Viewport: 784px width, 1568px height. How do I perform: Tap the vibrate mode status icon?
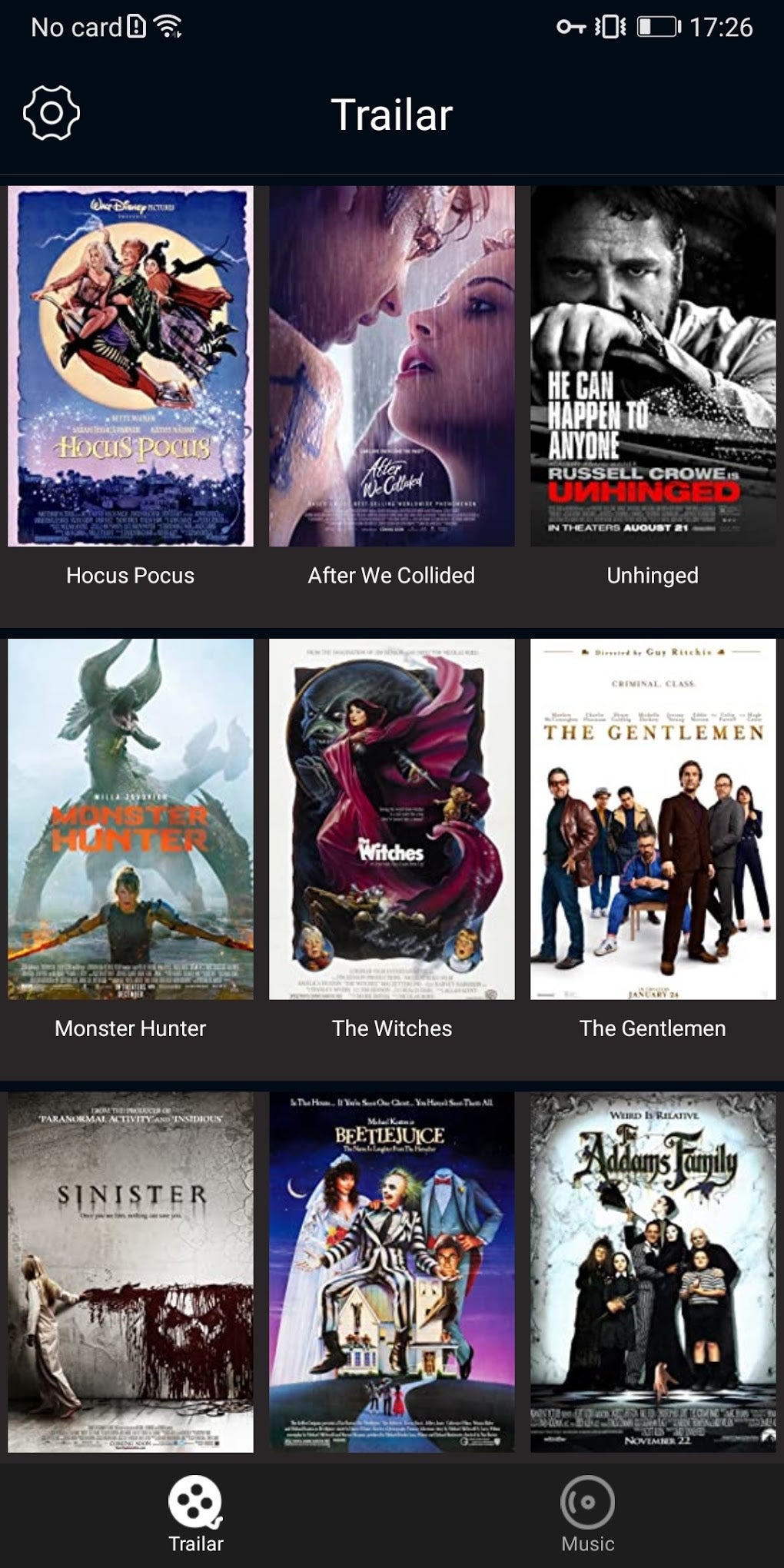pyautogui.click(x=611, y=27)
